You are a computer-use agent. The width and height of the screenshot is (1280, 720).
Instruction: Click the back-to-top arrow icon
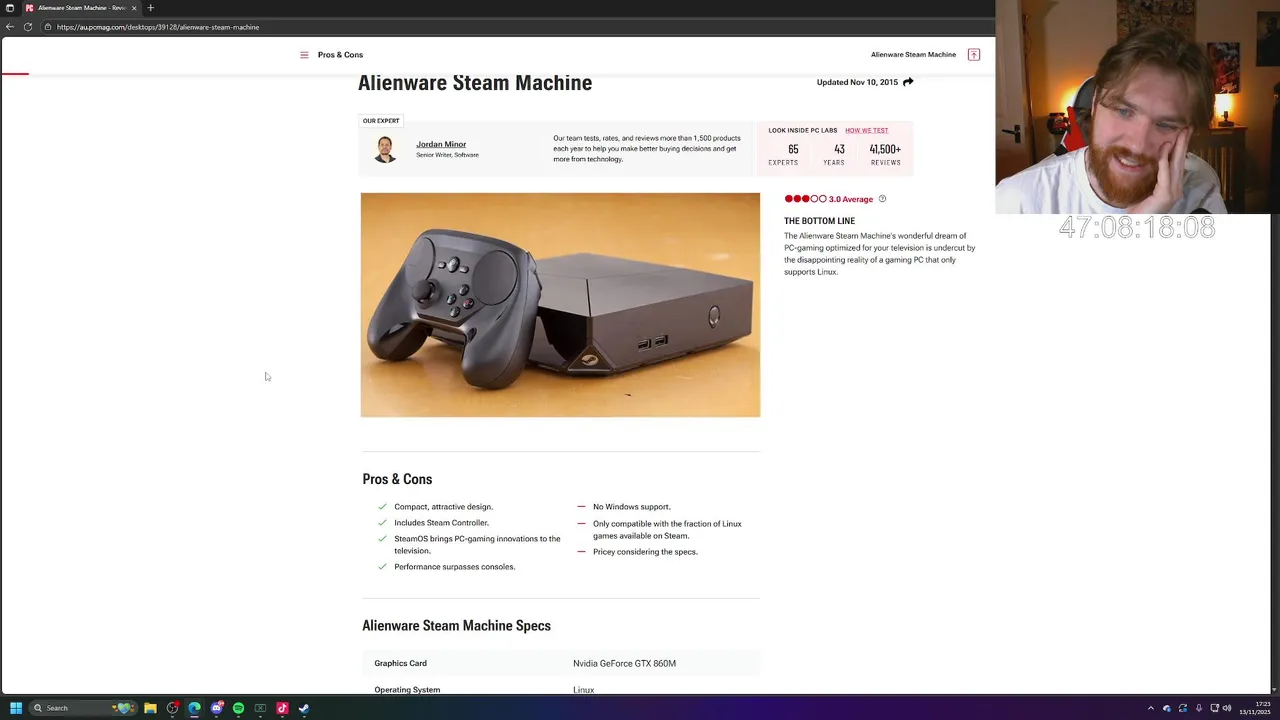(x=974, y=55)
